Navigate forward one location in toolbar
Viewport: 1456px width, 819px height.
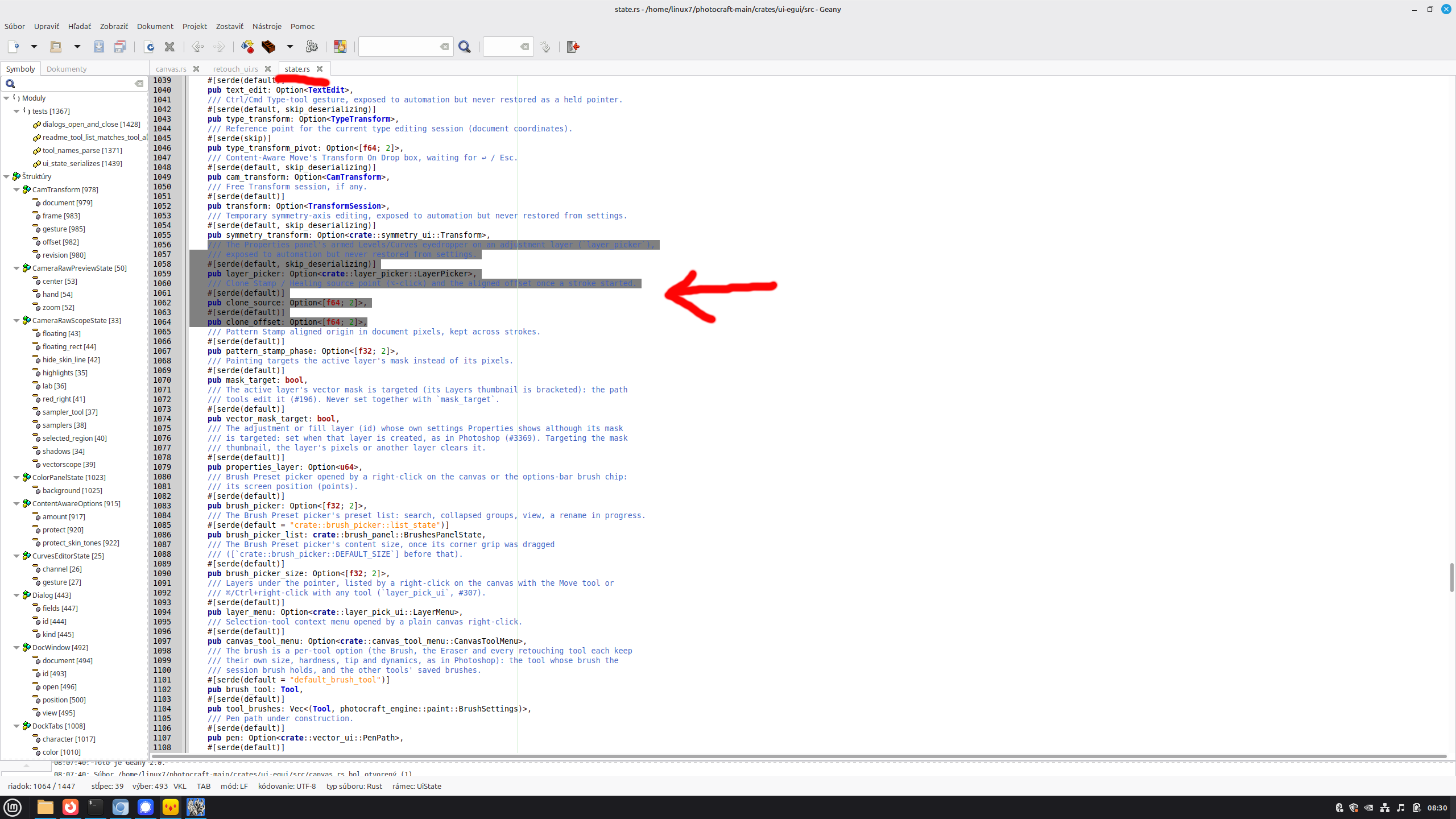pyautogui.click(x=219, y=47)
